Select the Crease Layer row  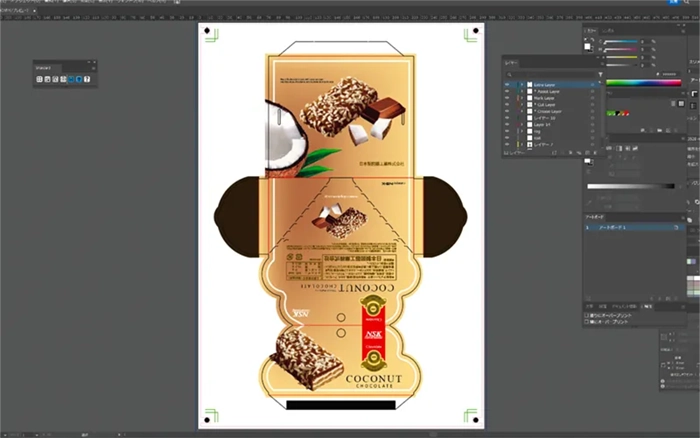pos(550,111)
